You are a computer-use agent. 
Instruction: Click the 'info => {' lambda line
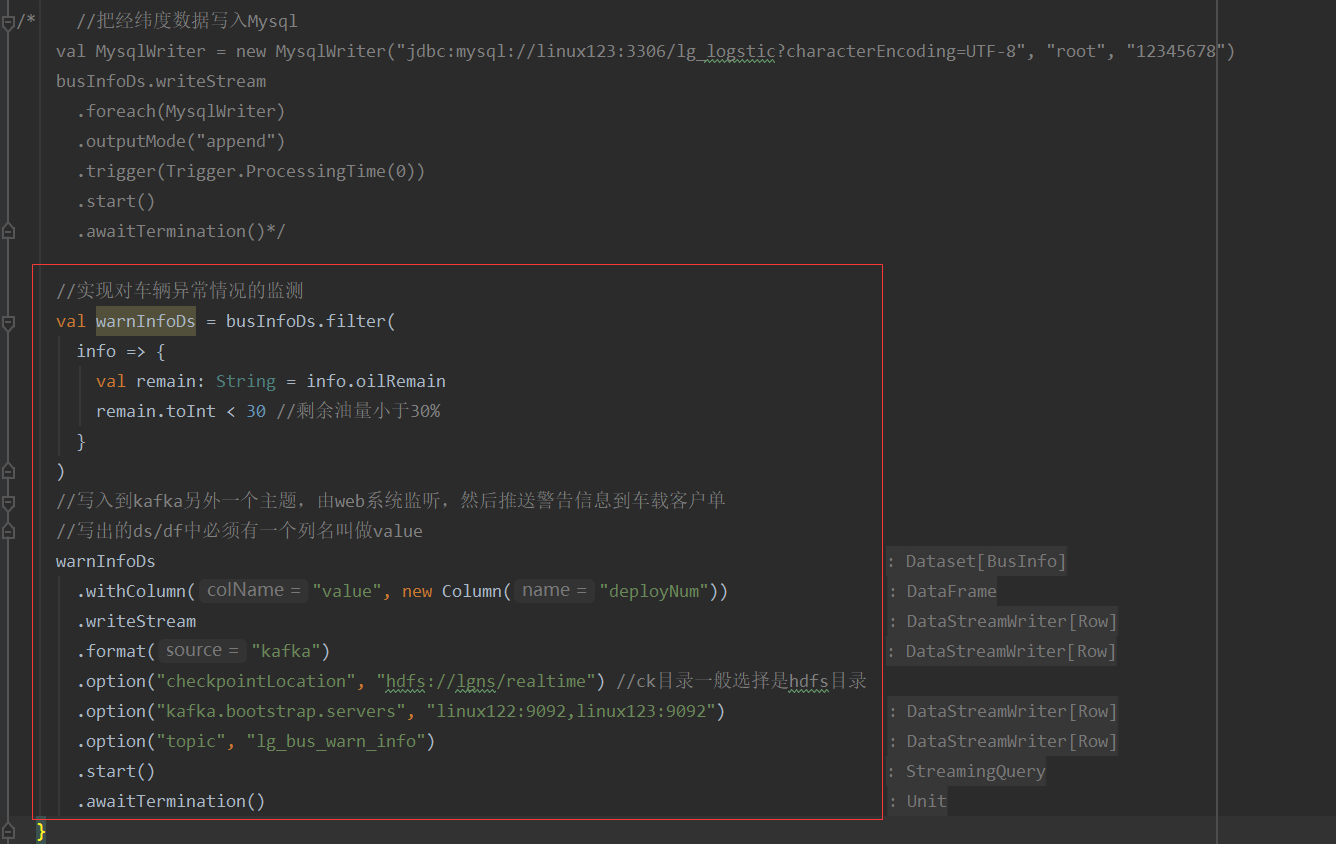click(x=121, y=351)
